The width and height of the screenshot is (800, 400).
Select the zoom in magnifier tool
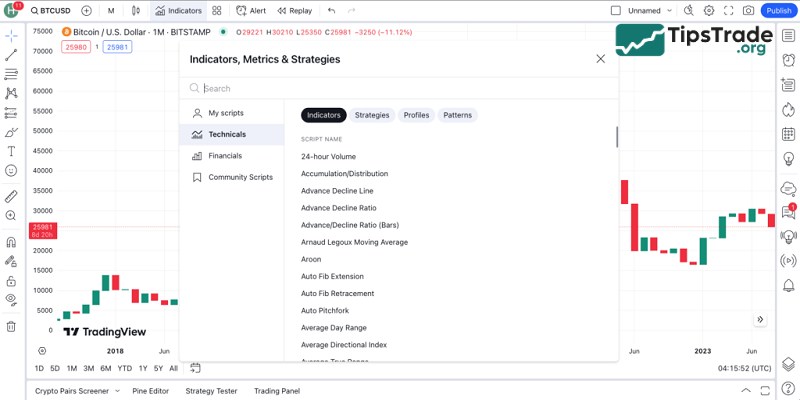11,216
